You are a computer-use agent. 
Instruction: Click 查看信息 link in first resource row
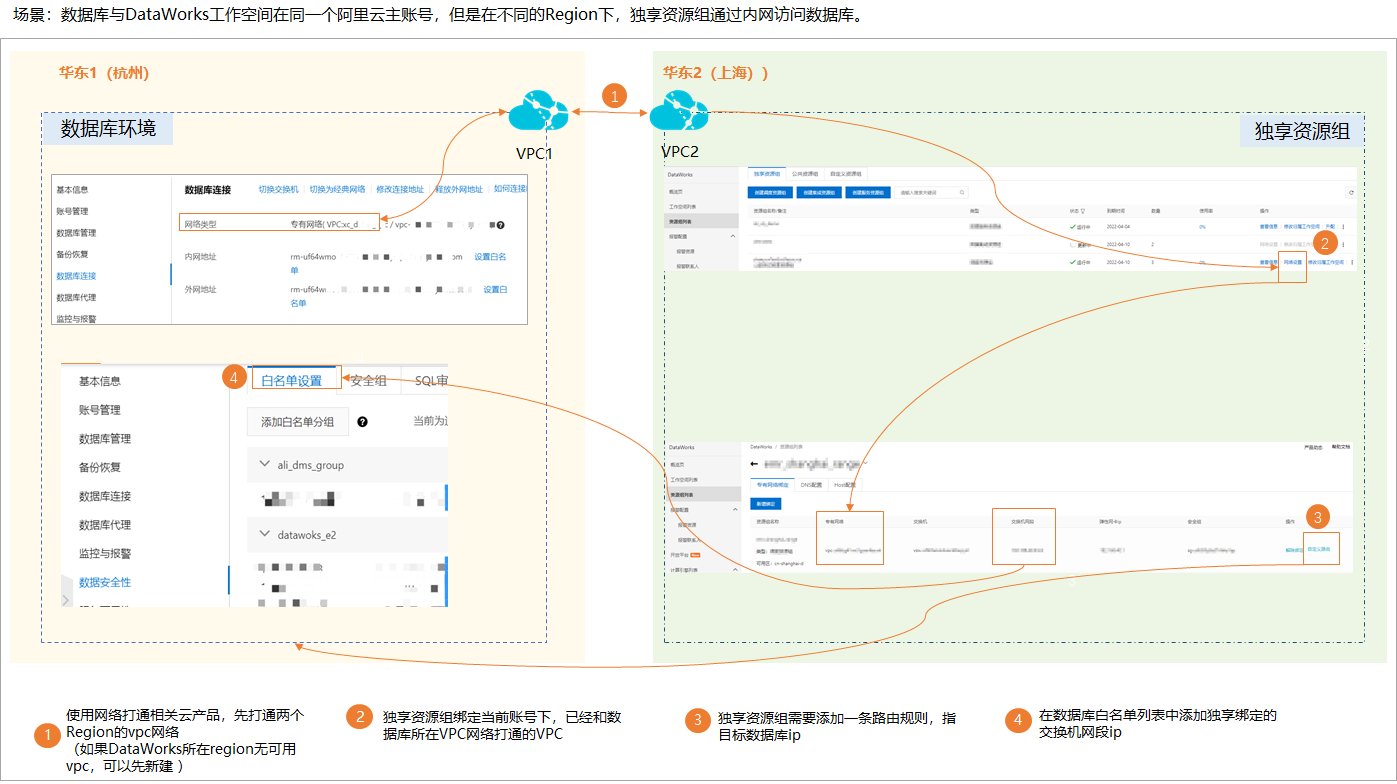tap(1269, 227)
